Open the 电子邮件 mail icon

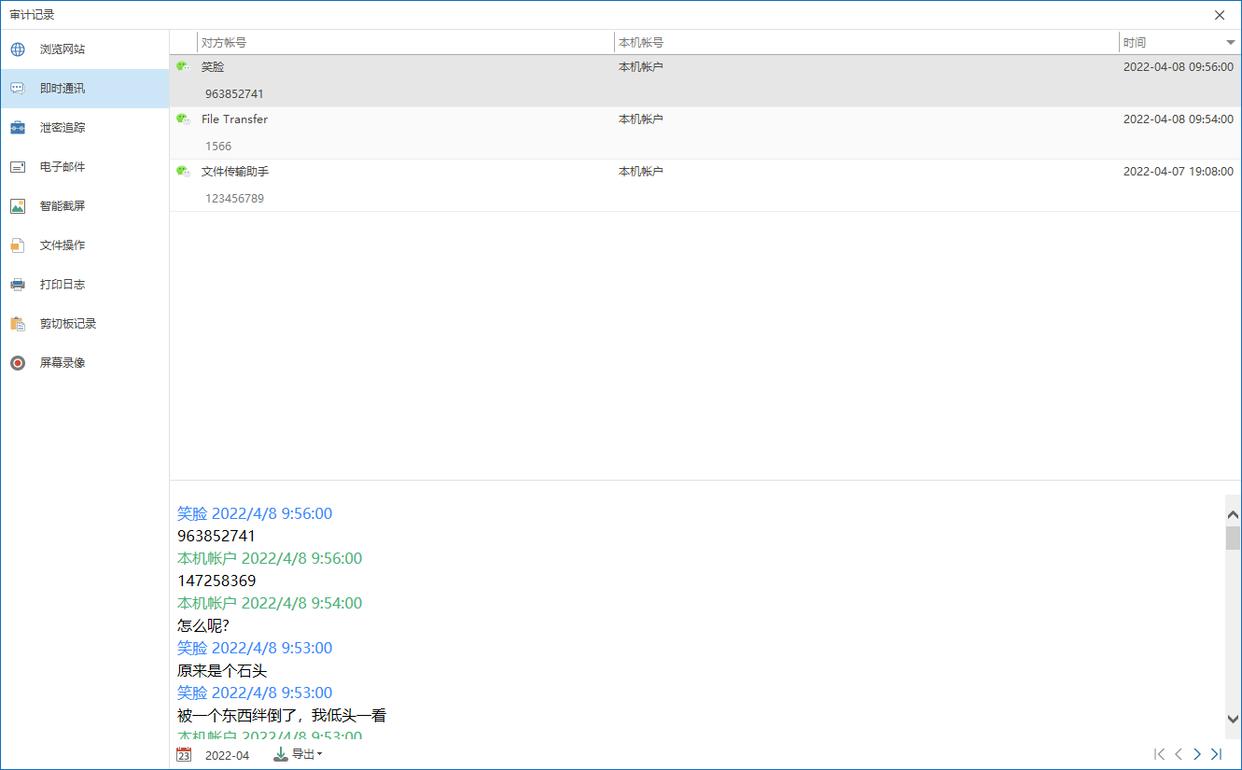pos(18,167)
